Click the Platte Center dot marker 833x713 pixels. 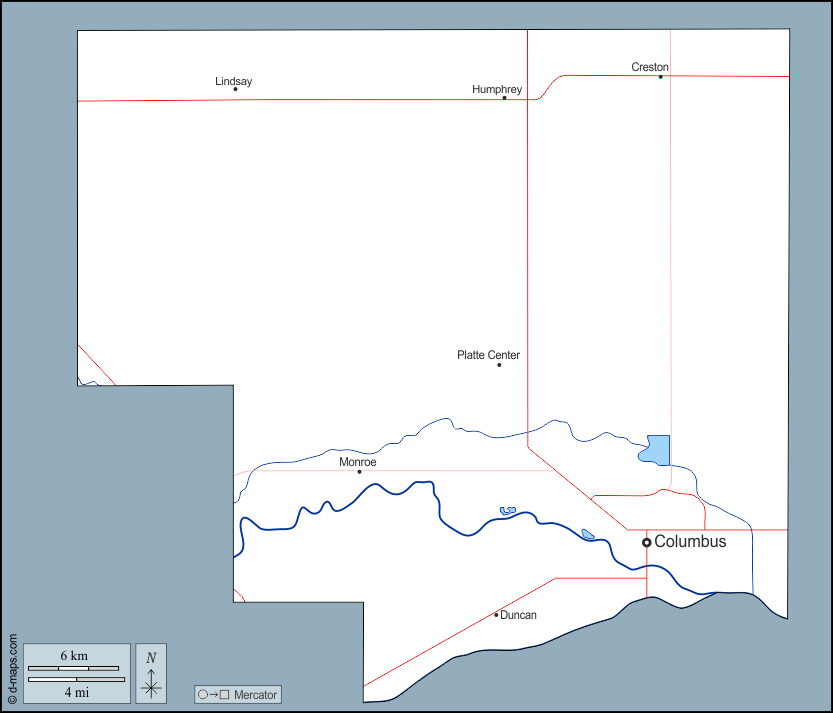point(499,365)
